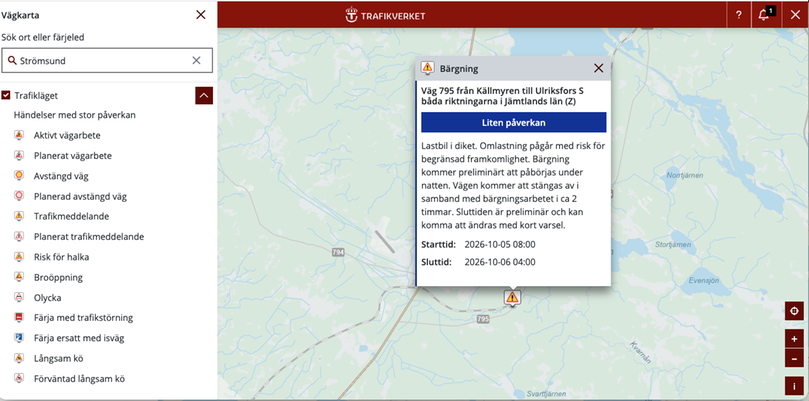Click the Färja med trafikstörning label
Image resolution: width=809 pixels, height=401 pixels.
click(84, 317)
